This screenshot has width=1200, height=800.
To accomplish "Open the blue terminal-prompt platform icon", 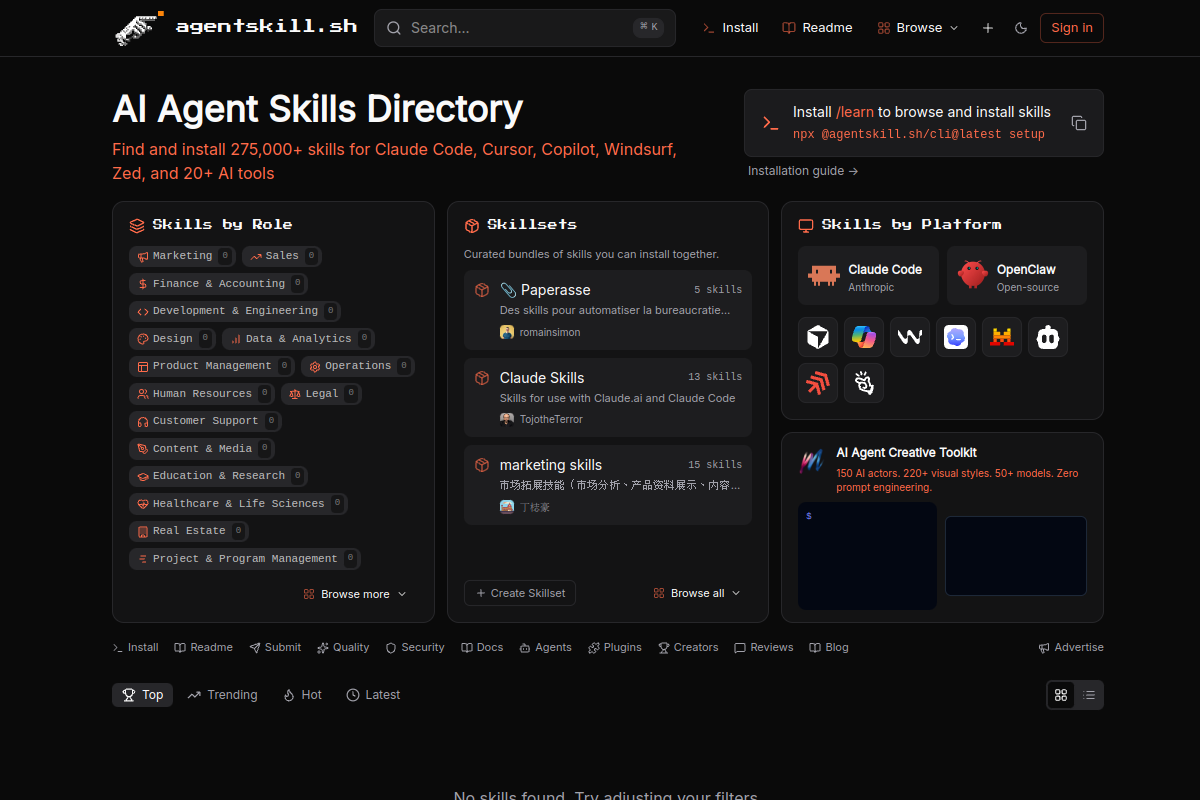I will click(956, 337).
